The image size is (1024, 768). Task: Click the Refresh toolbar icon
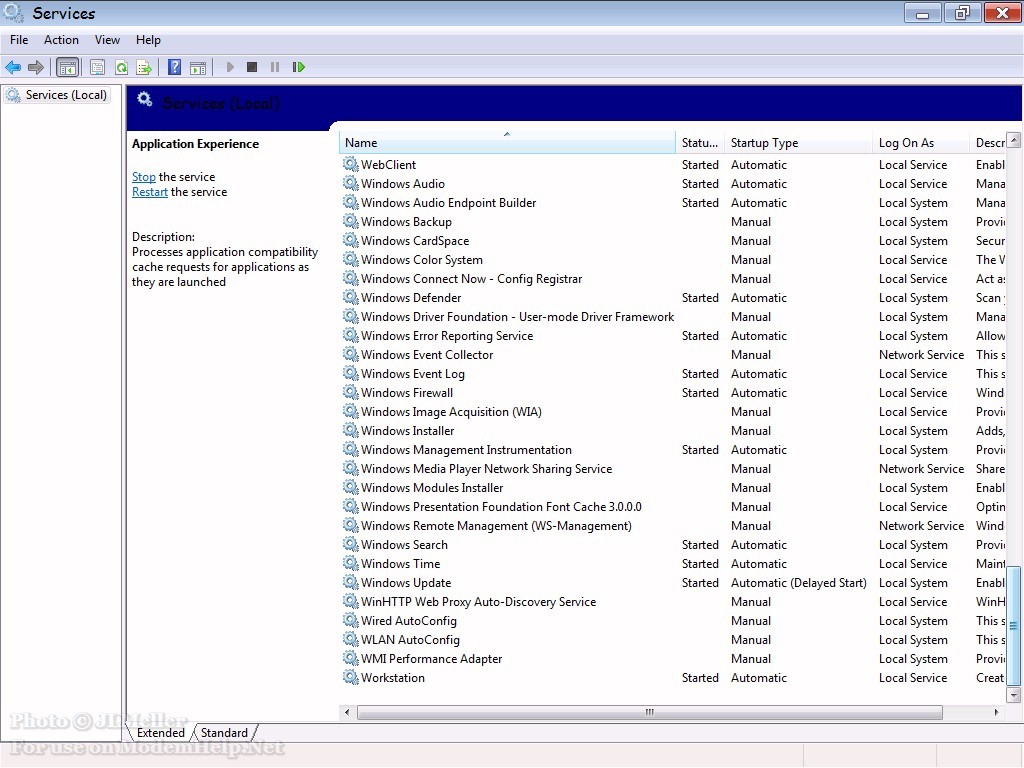[121, 67]
